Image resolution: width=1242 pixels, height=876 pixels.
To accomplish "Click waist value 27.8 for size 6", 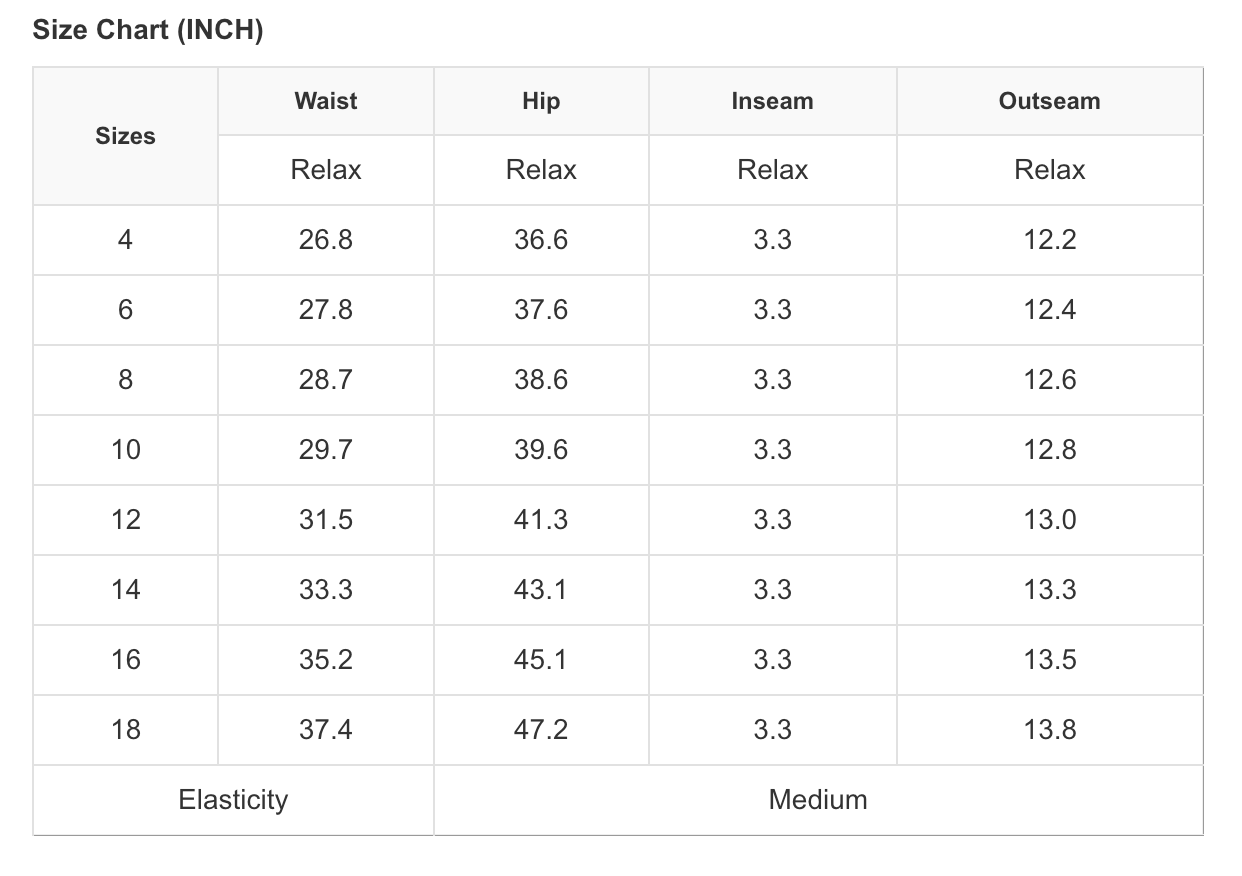I will [x=326, y=310].
